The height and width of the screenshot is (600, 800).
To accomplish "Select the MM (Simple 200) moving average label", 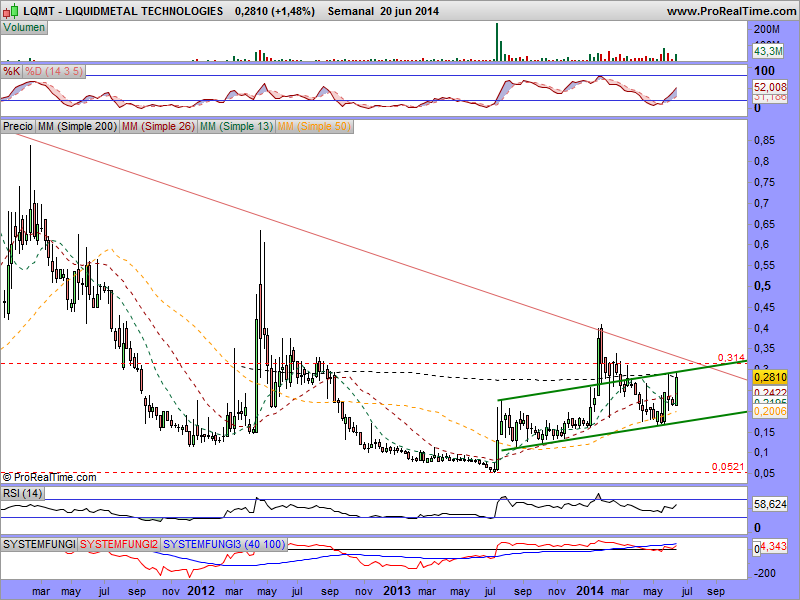I will [78, 126].
